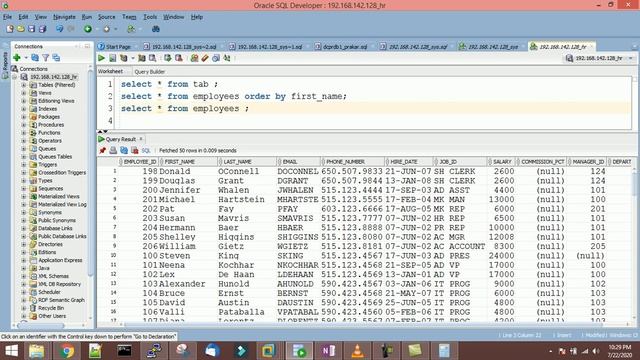The image size is (640, 360).
Task: Click the Commit icon in worksheet toolbar
Action: tap(167, 58)
